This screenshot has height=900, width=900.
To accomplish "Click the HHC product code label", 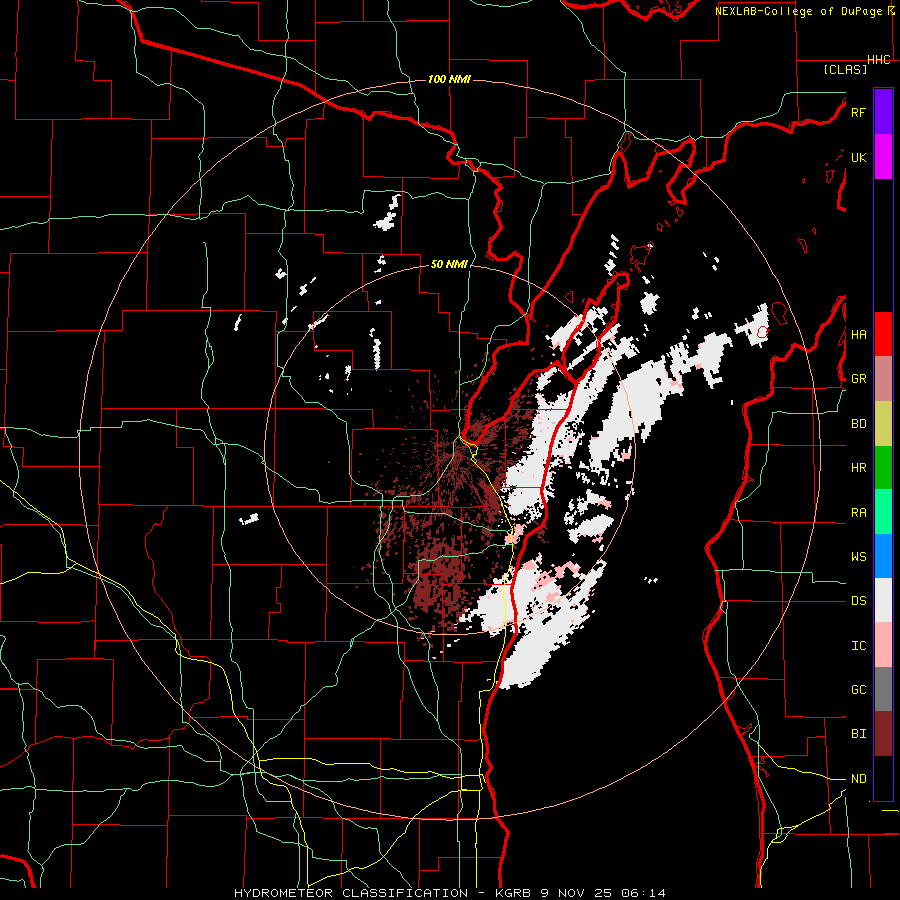I will click(x=879, y=60).
